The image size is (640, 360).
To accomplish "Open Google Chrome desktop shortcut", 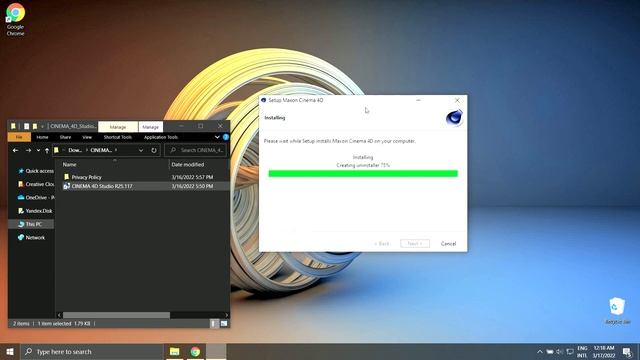I will pos(16,19).
